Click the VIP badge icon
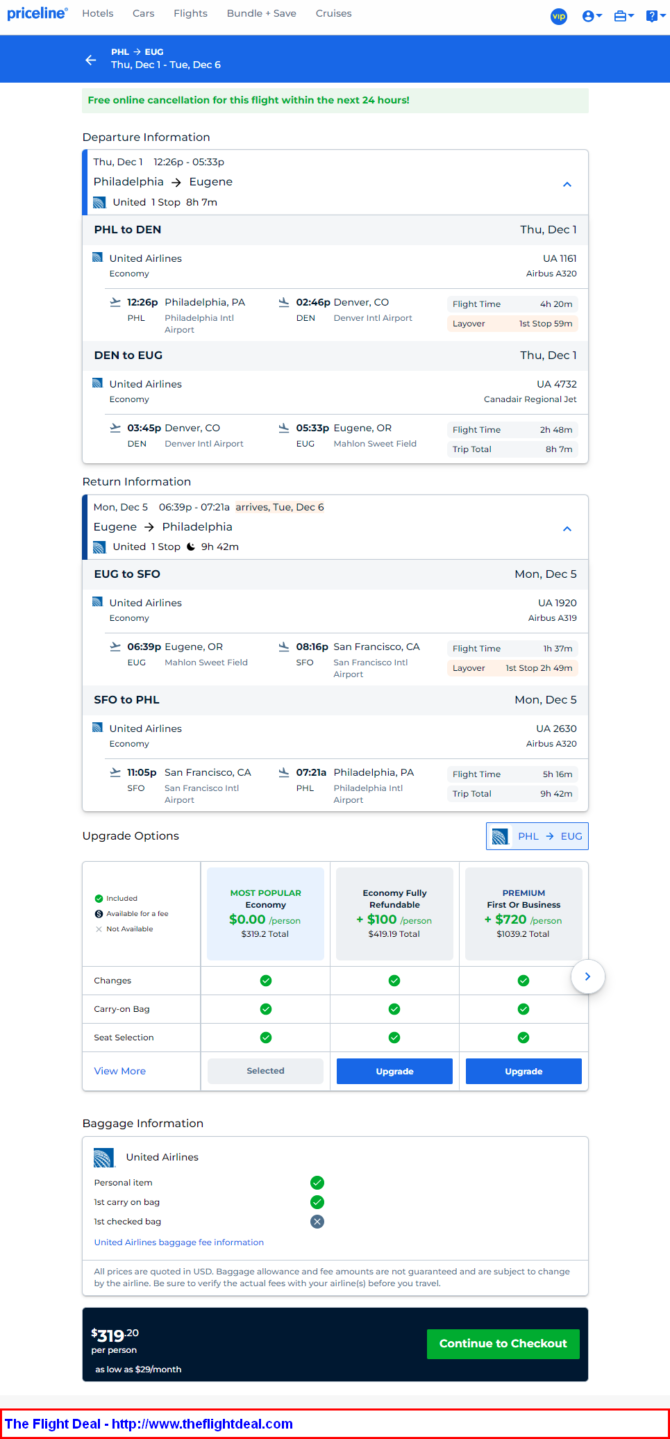Screen dimensions: 670x1439 tap(559, 16)
